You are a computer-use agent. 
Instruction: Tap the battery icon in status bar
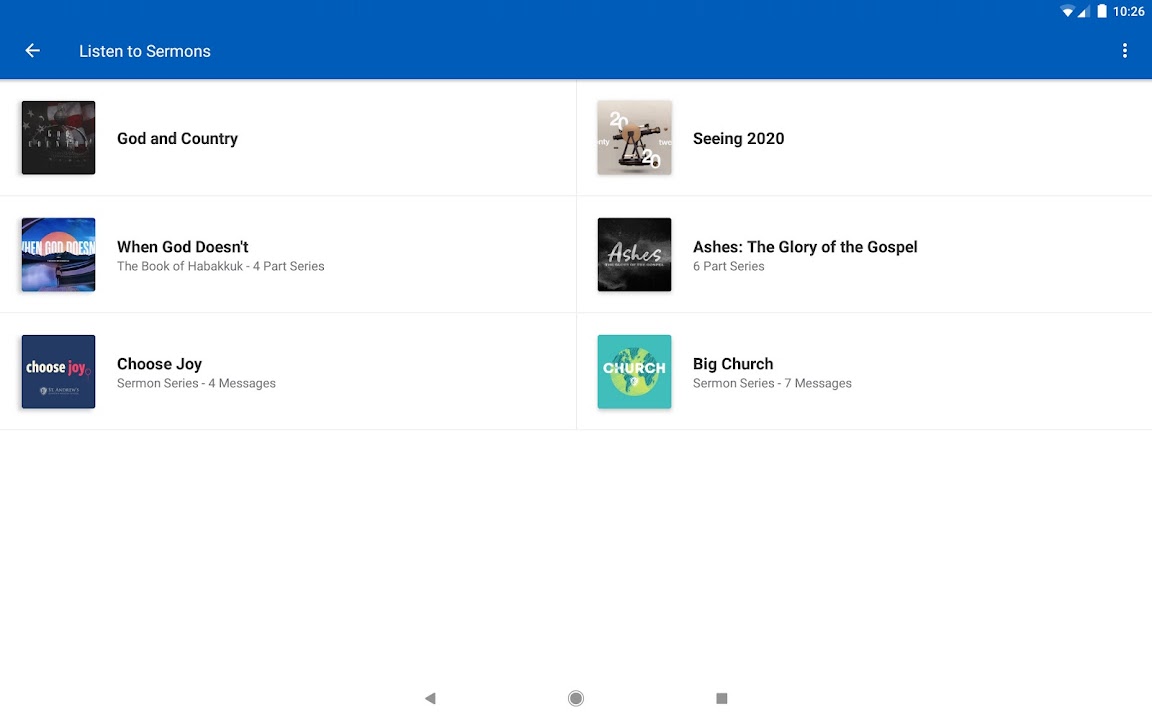(1102, 12)
